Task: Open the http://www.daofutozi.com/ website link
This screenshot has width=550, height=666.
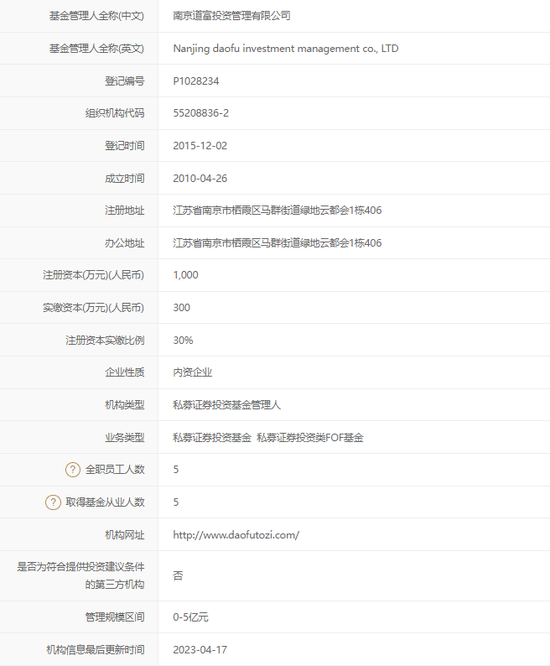Action: (236, 535)
